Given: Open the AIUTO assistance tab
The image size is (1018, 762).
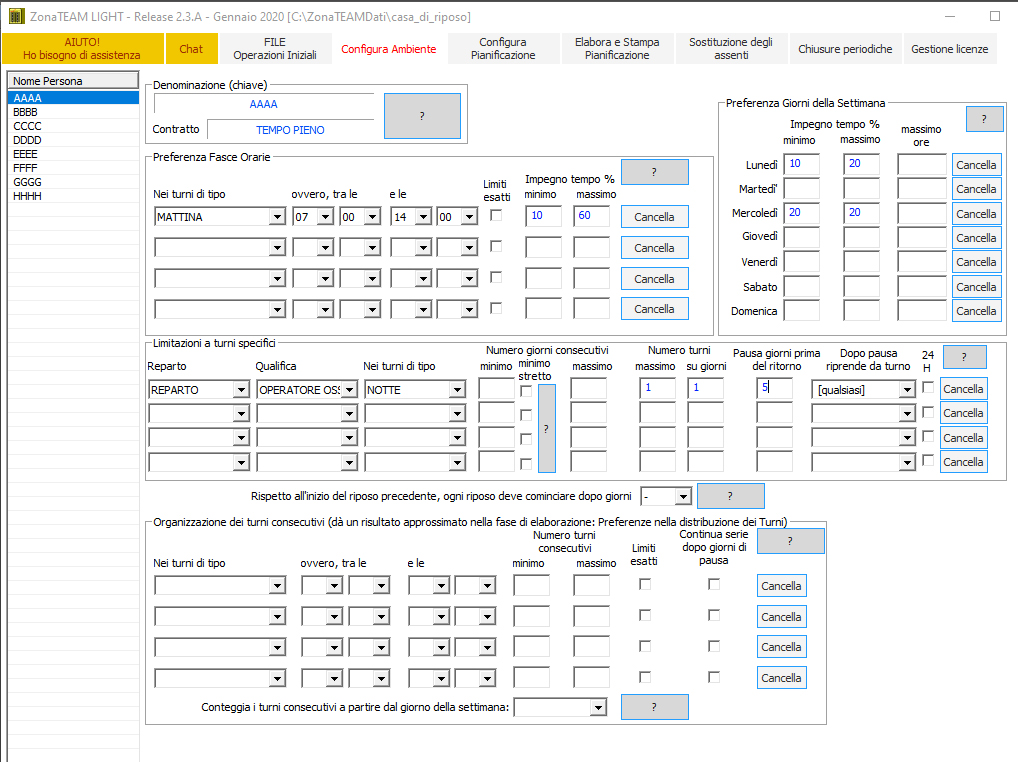Looking at the screenshot, I should [x=82, y=49].
